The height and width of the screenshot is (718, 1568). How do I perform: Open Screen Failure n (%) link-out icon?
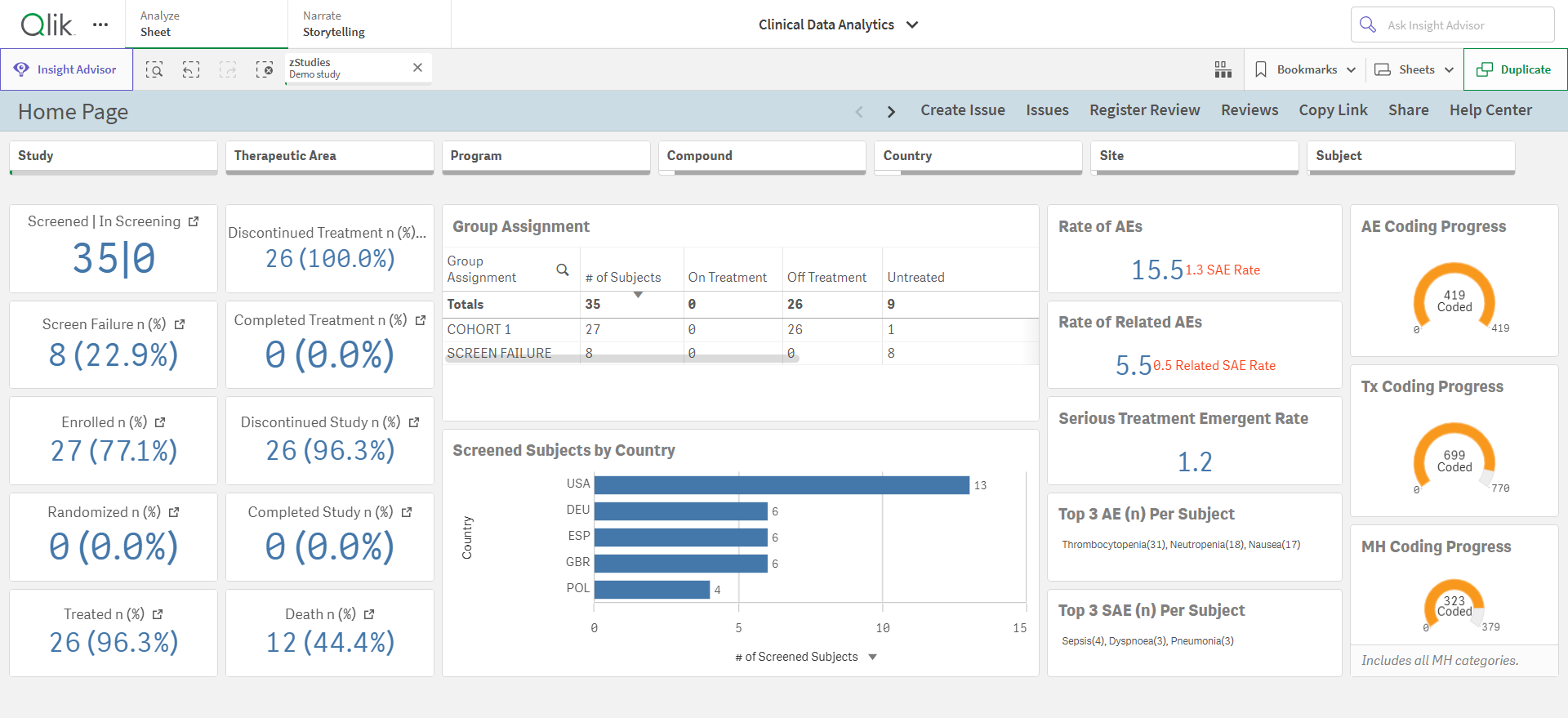point(180,324)
